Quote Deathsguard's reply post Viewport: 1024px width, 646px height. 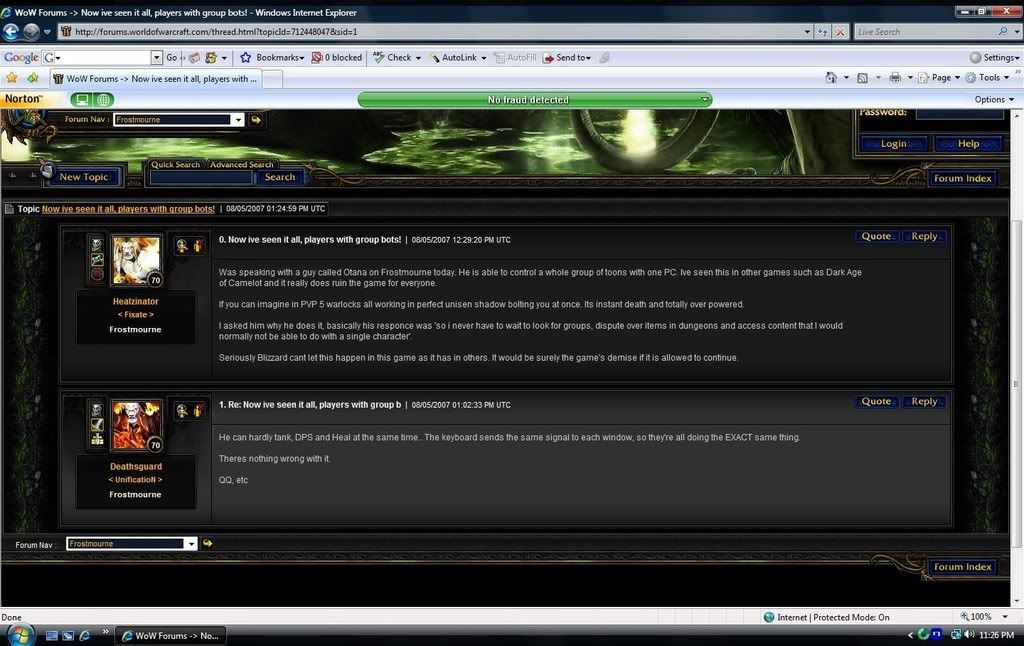tap(876, 402)
